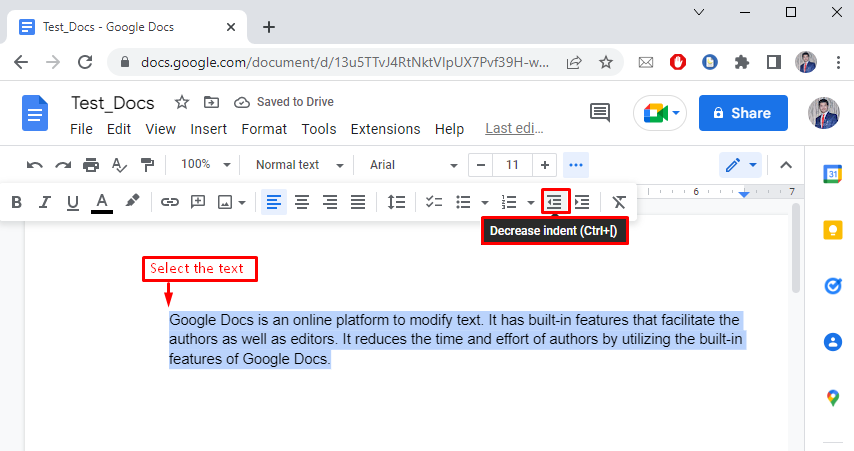Screen dimensions: 854x451
Task: Expand numbered list options arrow
Action: (x=530, y=203)
